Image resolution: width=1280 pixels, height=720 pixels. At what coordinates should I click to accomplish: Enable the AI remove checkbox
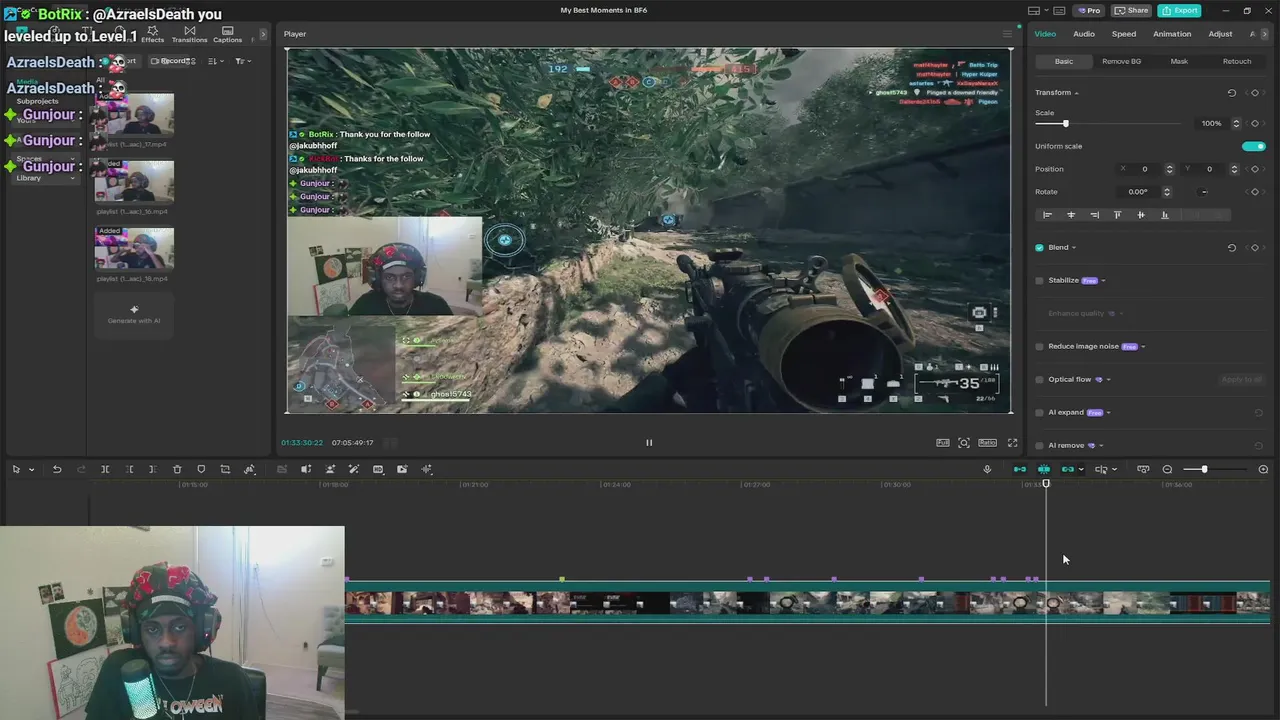coord(1040,446)
